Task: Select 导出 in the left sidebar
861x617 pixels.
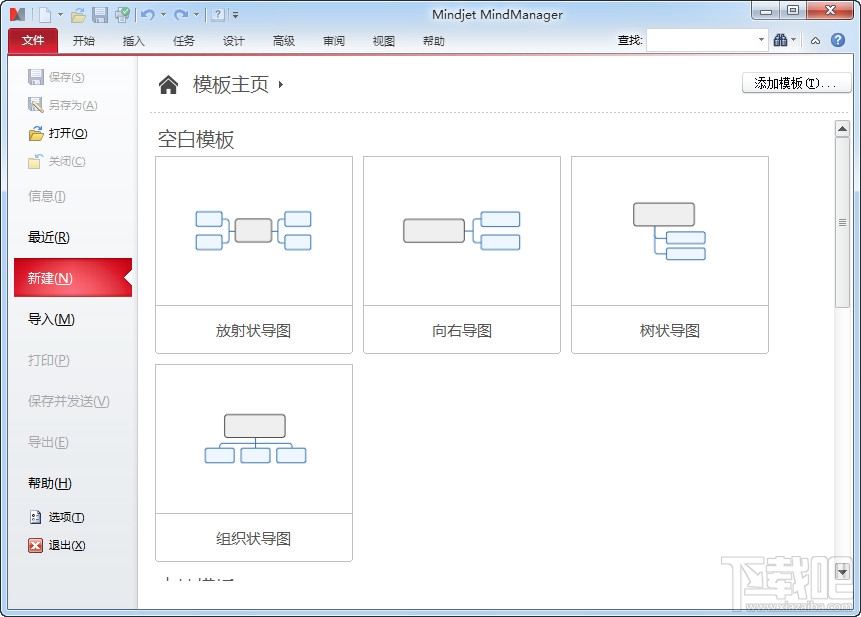Action: pos(48,441)
